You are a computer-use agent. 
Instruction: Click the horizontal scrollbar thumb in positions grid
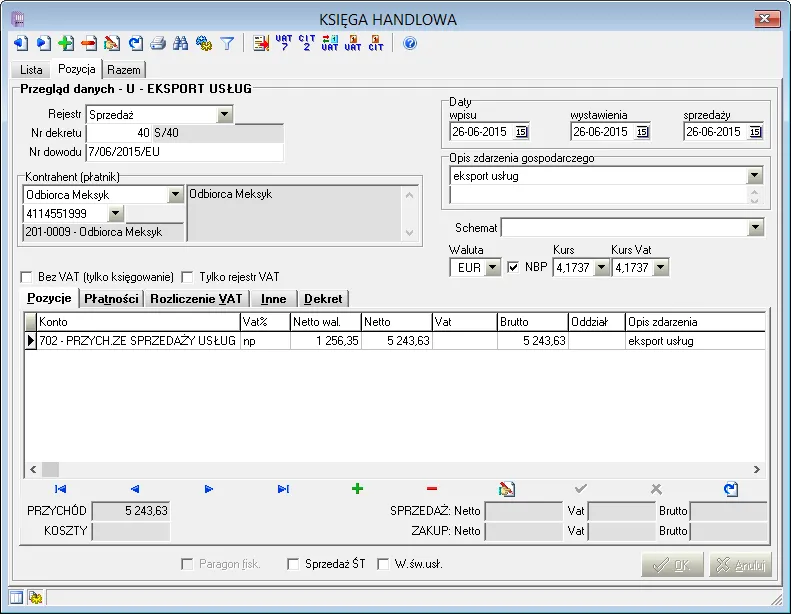click(50, 470)
